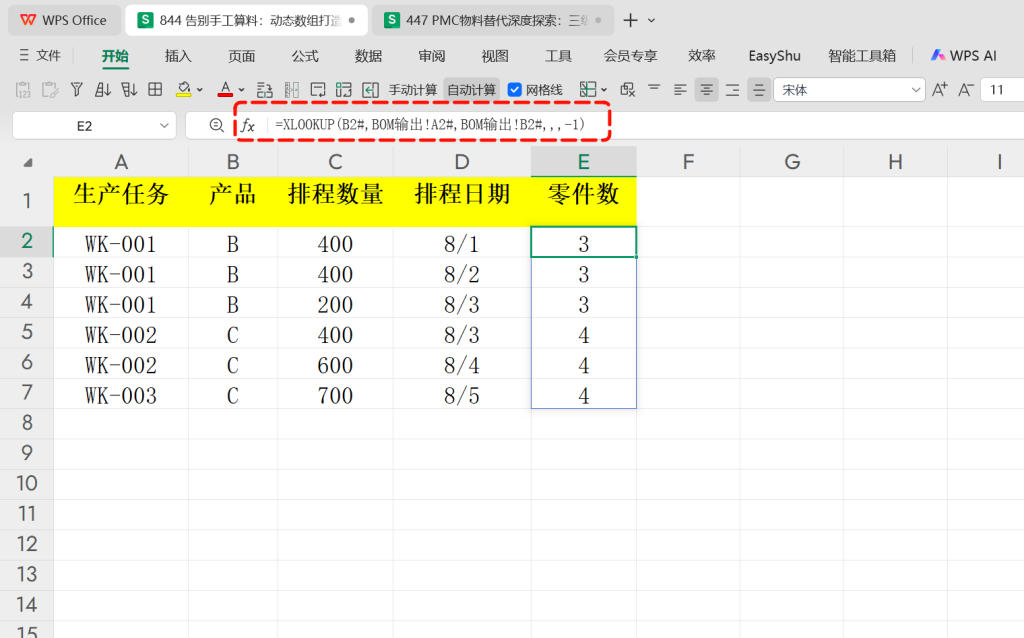Click the align right icon

coord(733,89)
